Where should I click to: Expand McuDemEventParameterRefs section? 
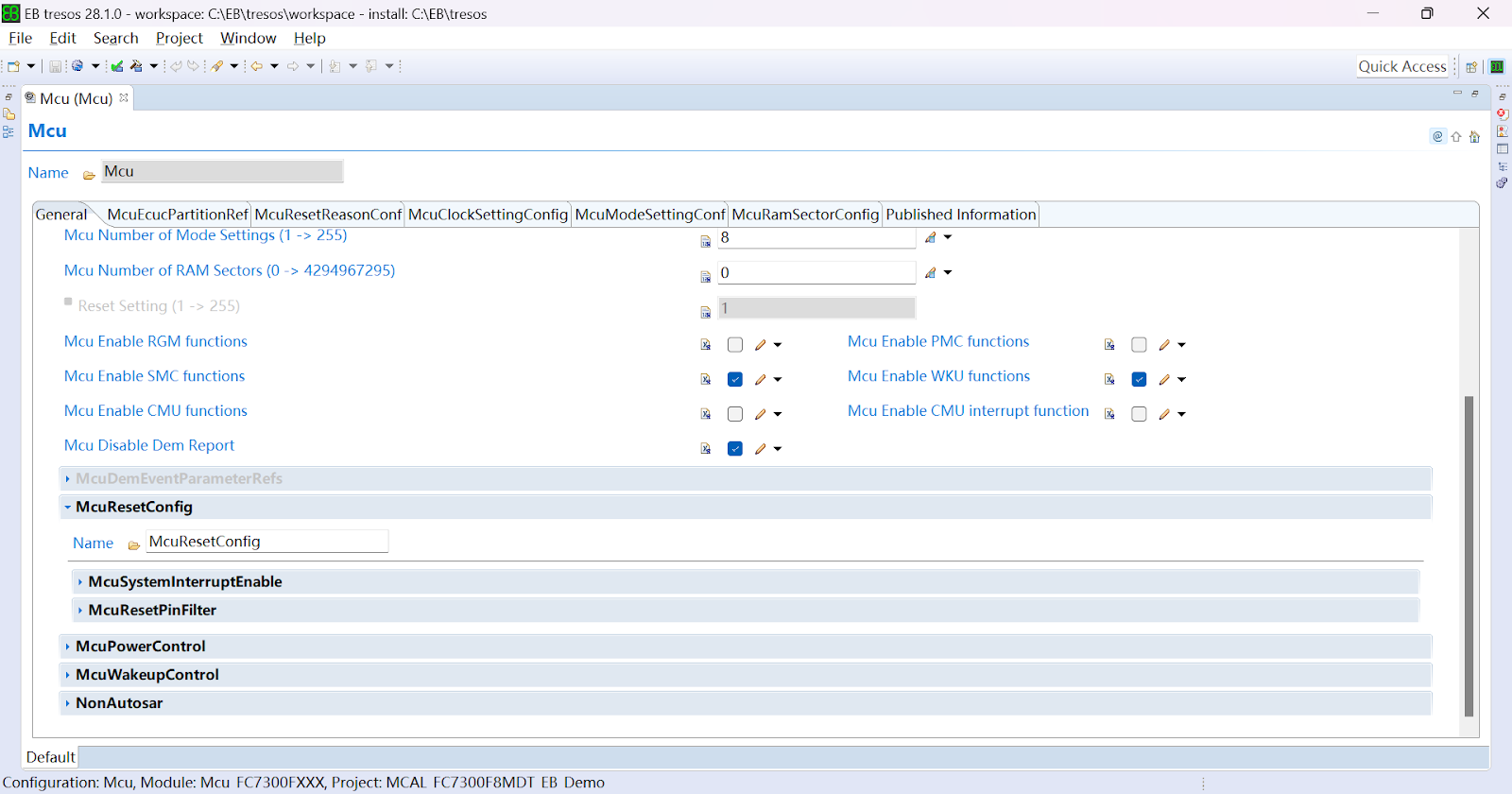point(68,479)
